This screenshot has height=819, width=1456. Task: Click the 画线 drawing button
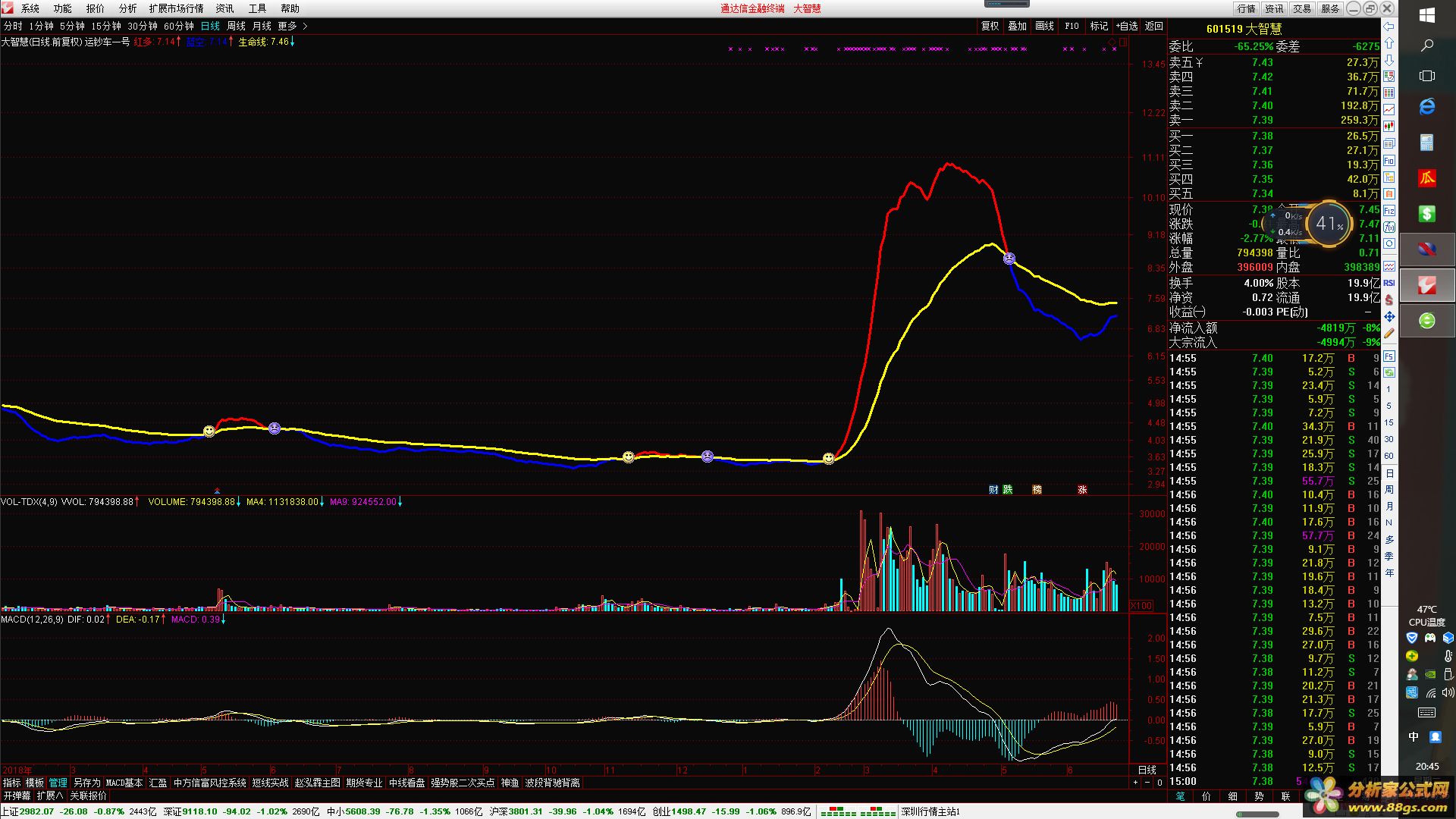(1044, 26)
